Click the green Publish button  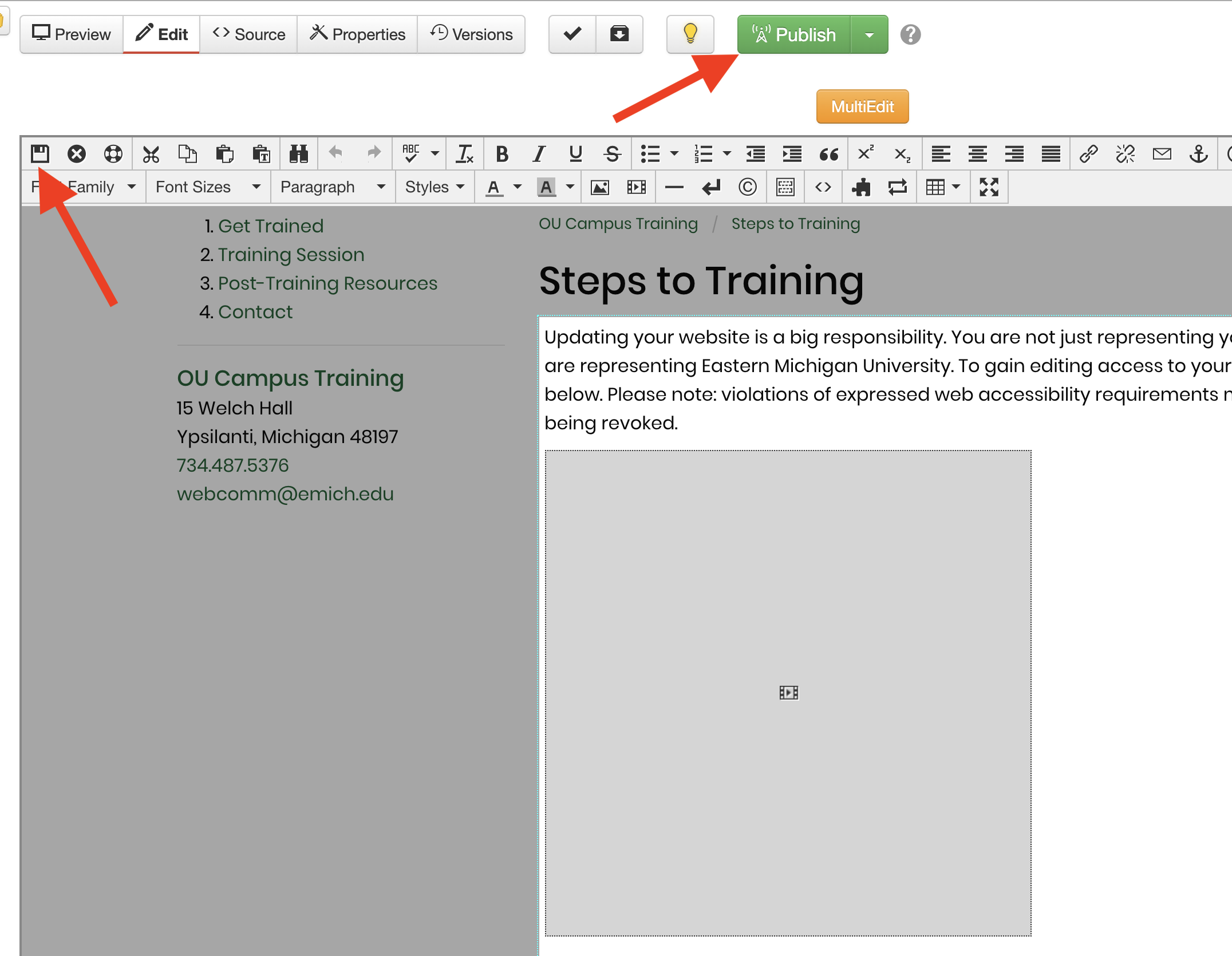click(x=794, y=34)
